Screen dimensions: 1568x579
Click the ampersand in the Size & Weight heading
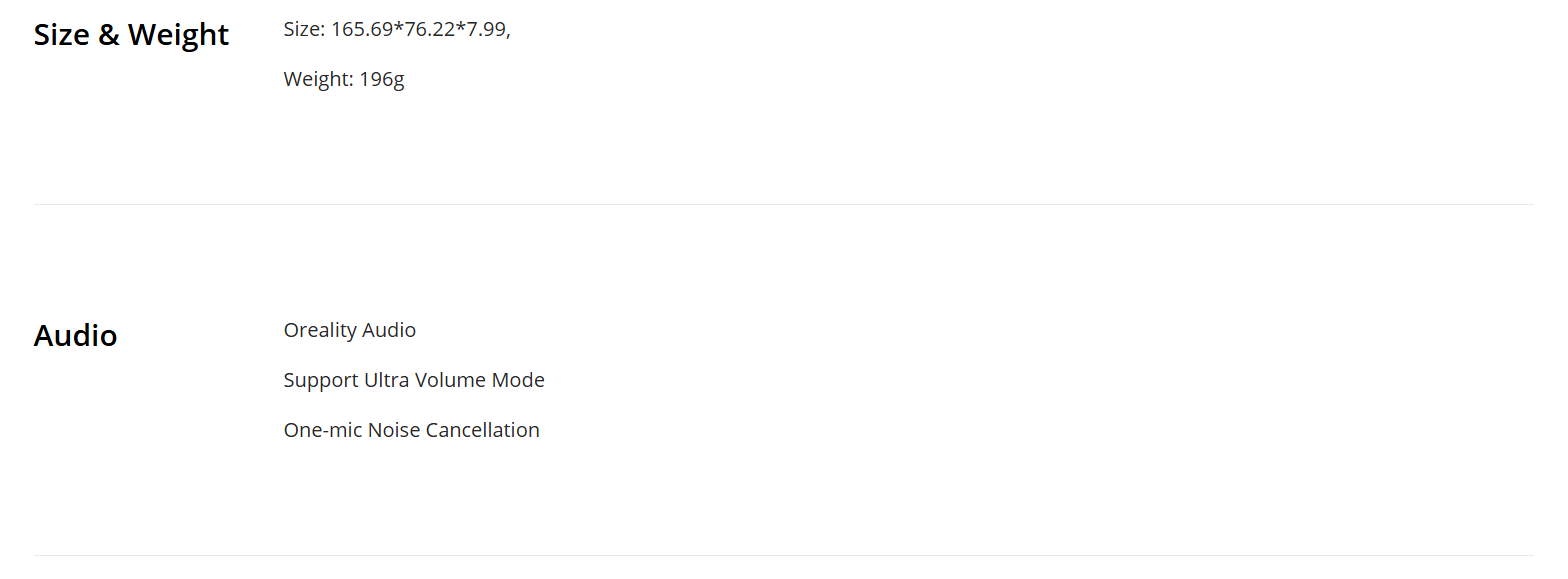pyautogui.click(x=108, y=35)
